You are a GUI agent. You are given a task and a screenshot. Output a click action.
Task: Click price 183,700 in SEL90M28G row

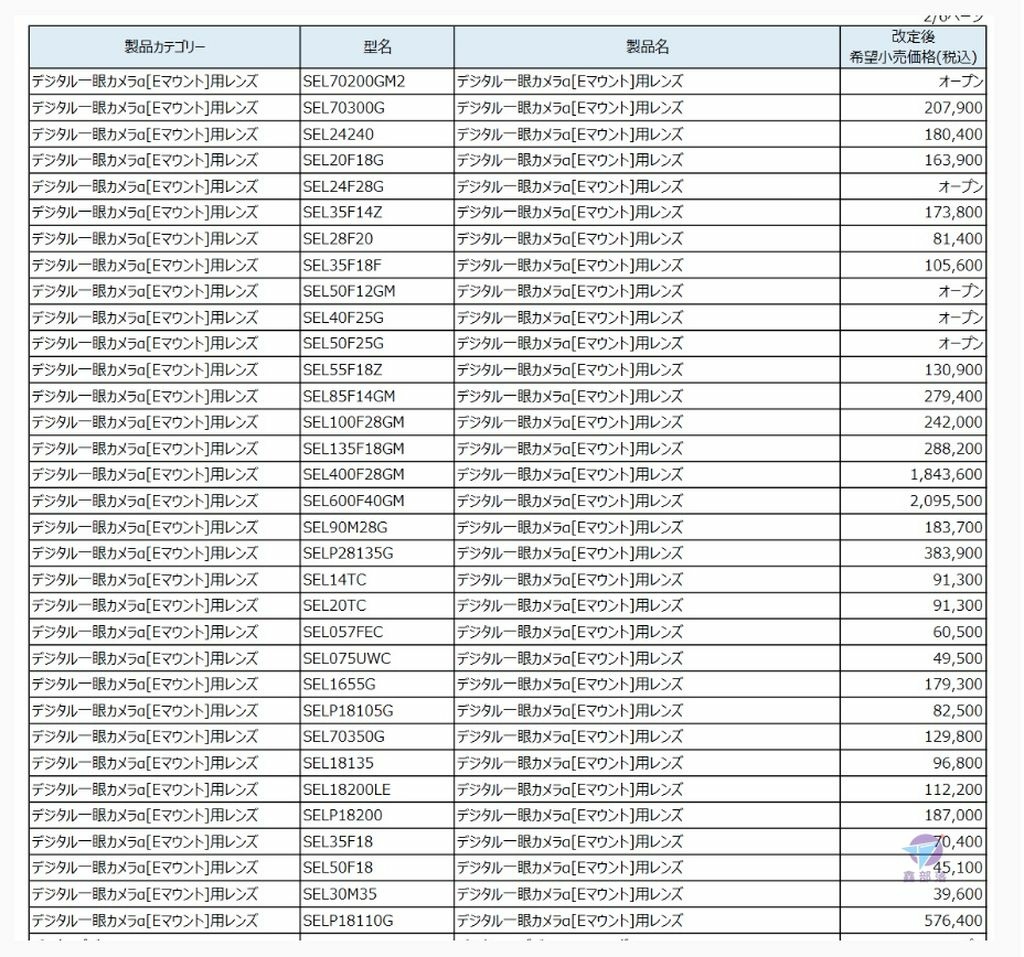point(953,527)
